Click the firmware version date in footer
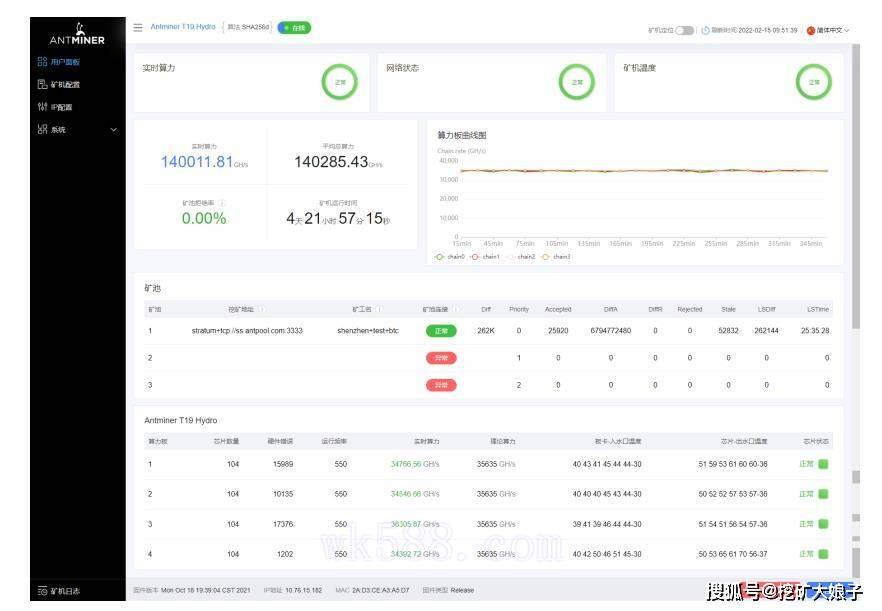 pyautogui.click(x=205, y=590)
